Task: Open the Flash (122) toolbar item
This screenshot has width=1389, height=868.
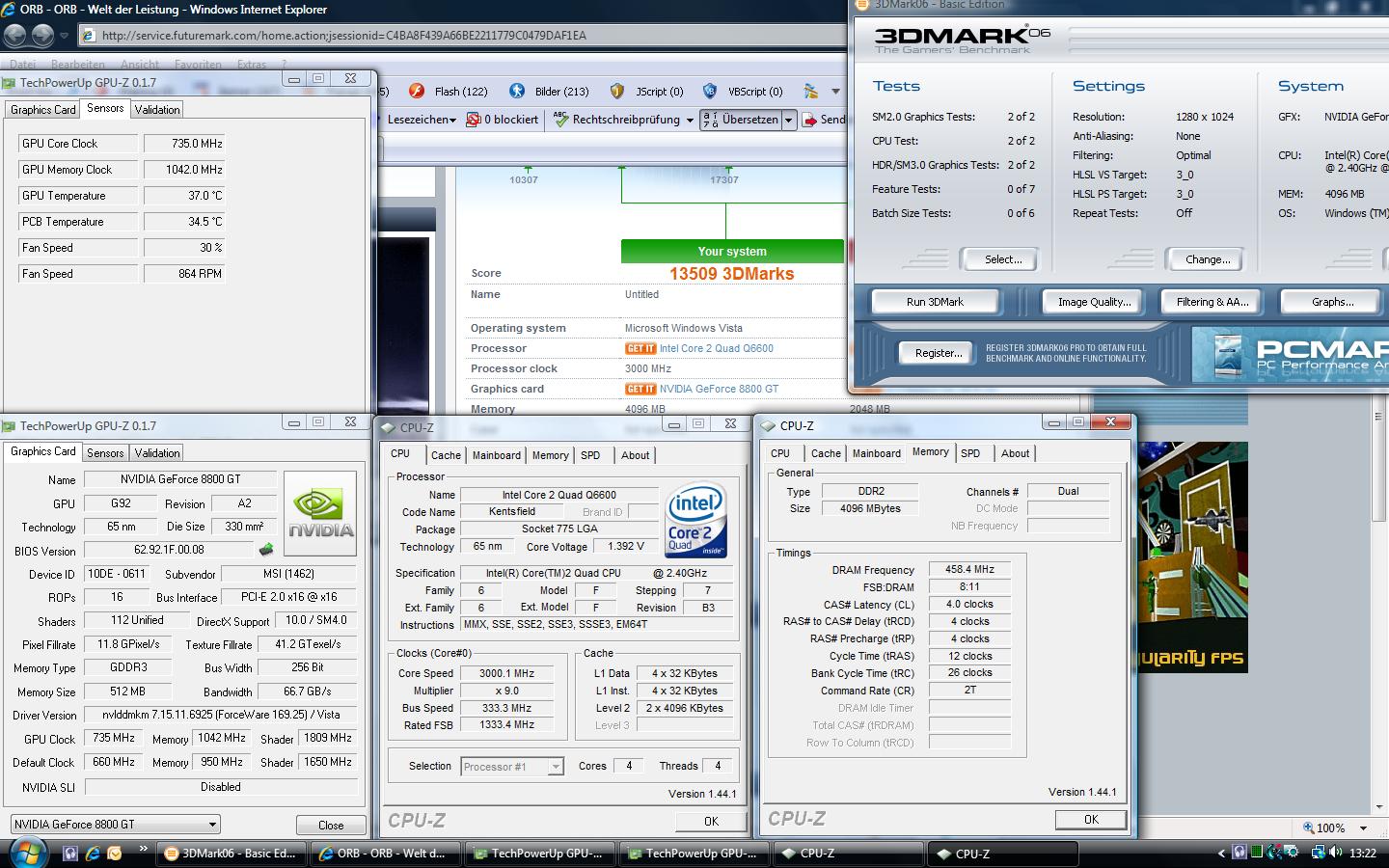Action: 449,92
